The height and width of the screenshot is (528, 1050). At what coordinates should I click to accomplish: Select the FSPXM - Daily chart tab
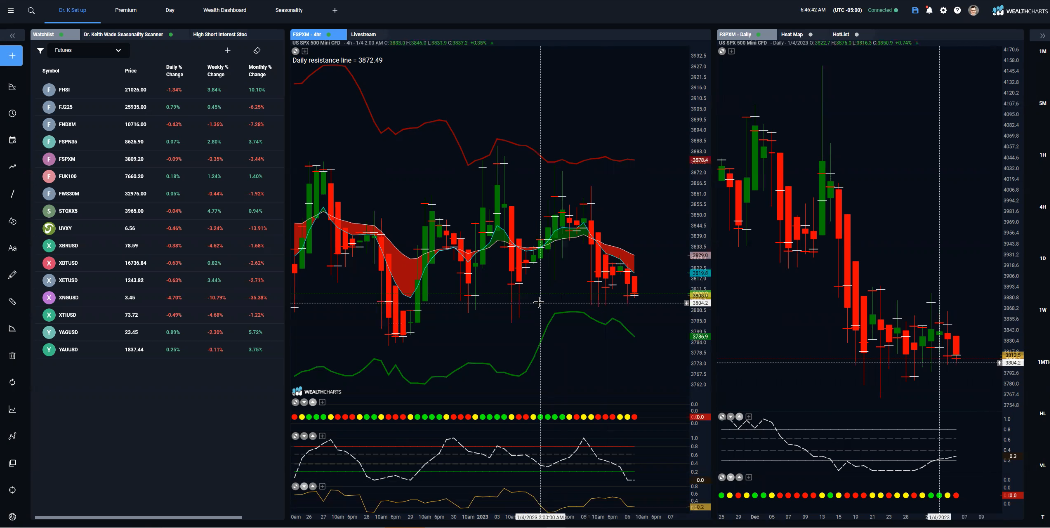coord(745,34)
